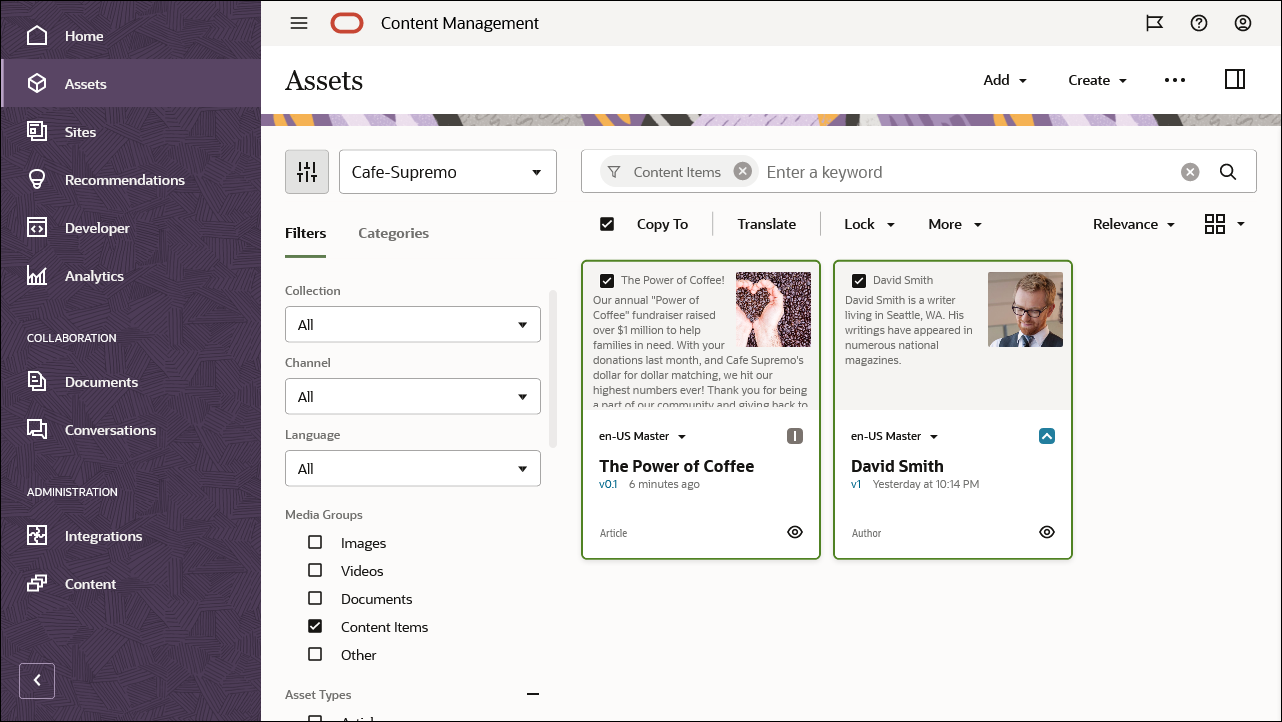Click the Translate button
Viewport: 1282px width, 722px height.
tap(767, 224)
